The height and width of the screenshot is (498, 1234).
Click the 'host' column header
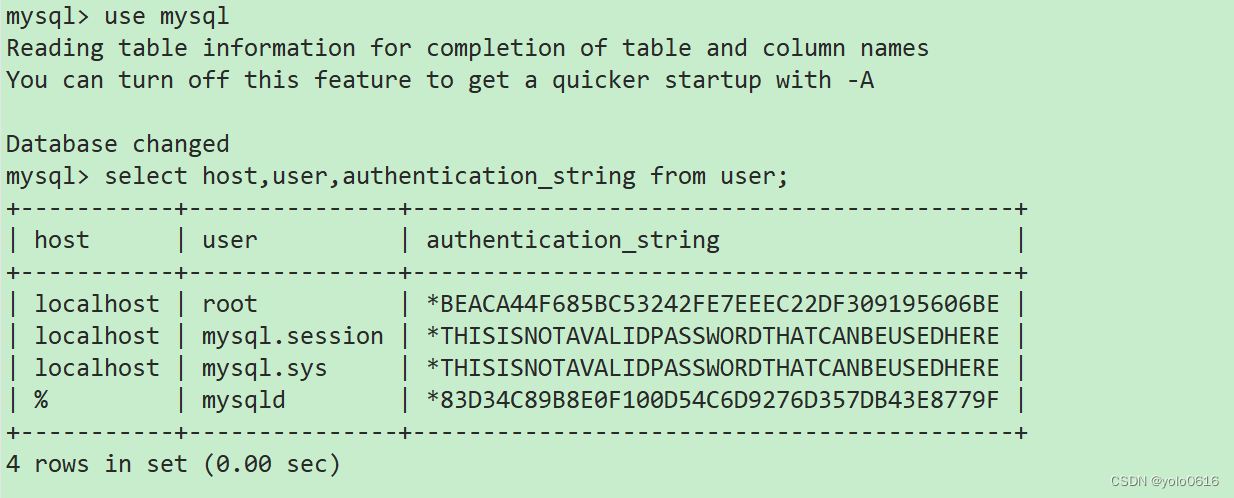pos(62,240)
